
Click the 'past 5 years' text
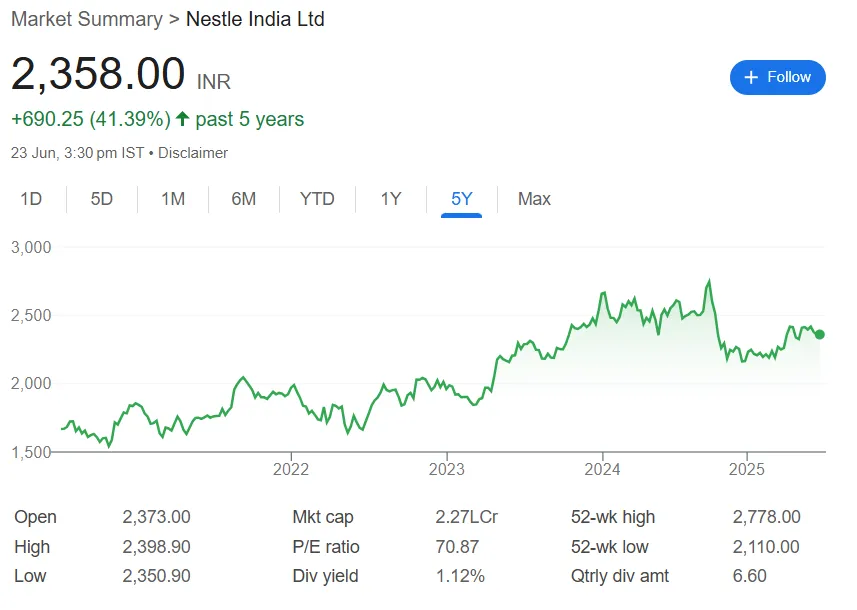click(x=250, y=119)
